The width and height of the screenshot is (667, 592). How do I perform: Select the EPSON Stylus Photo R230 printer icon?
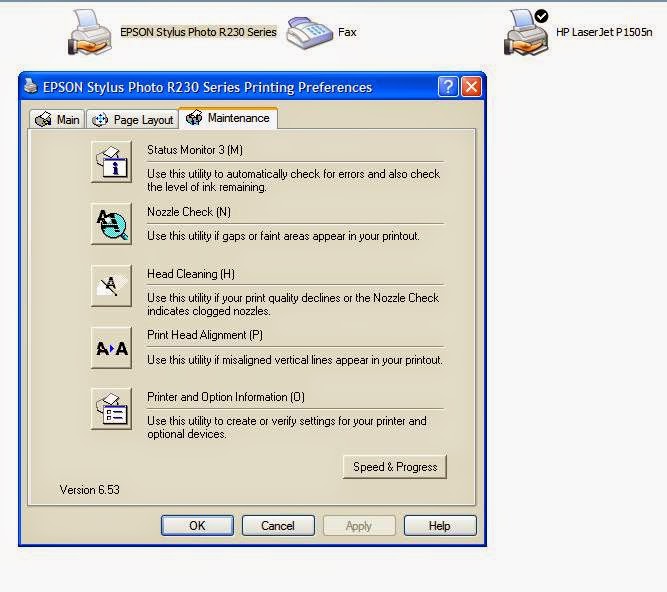[x=90, y=33]
